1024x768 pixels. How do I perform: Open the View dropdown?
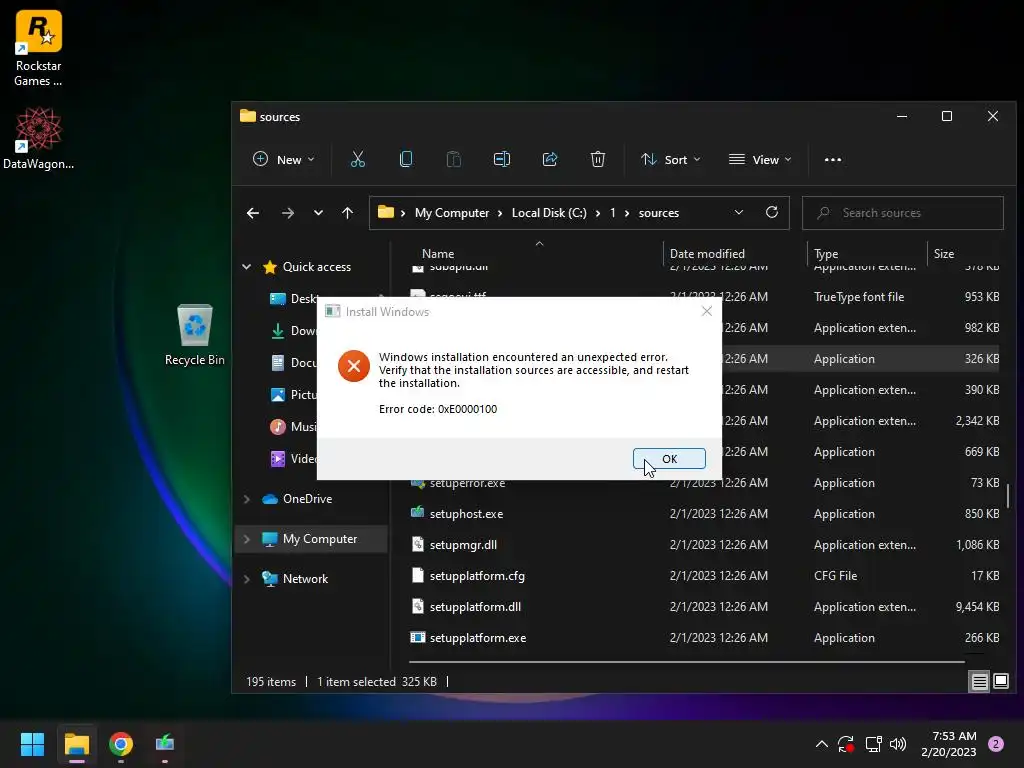pyautogui.click(x=760, y=159)
